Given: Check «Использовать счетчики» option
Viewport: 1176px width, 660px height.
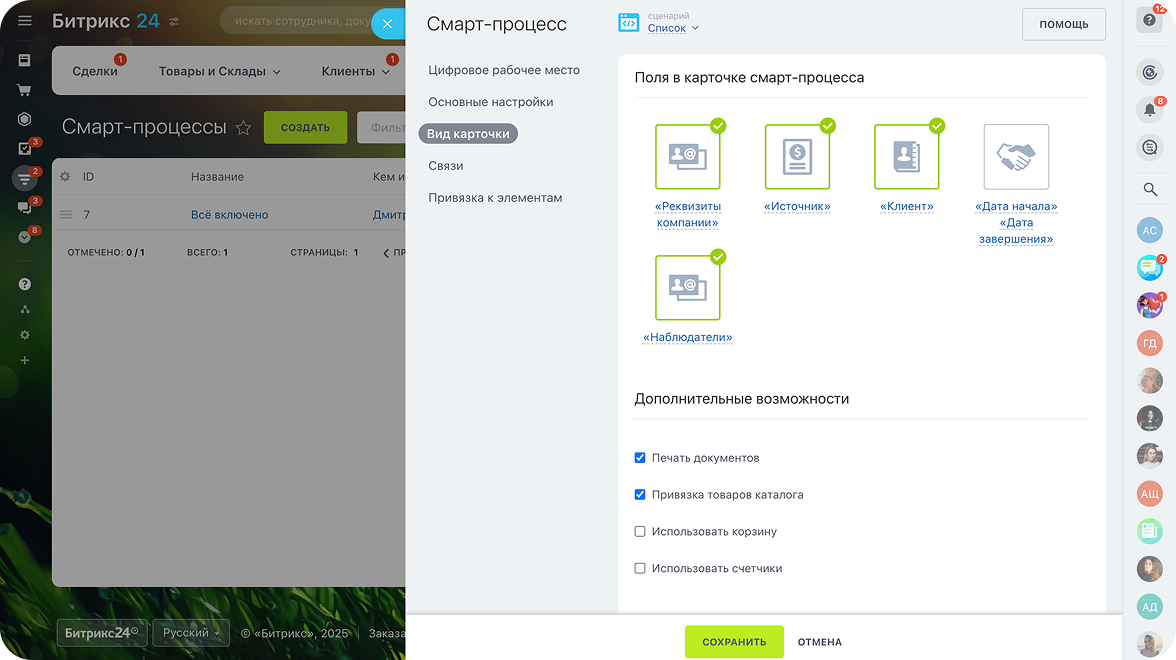Looking at the screenshot, I should point(640,569).
